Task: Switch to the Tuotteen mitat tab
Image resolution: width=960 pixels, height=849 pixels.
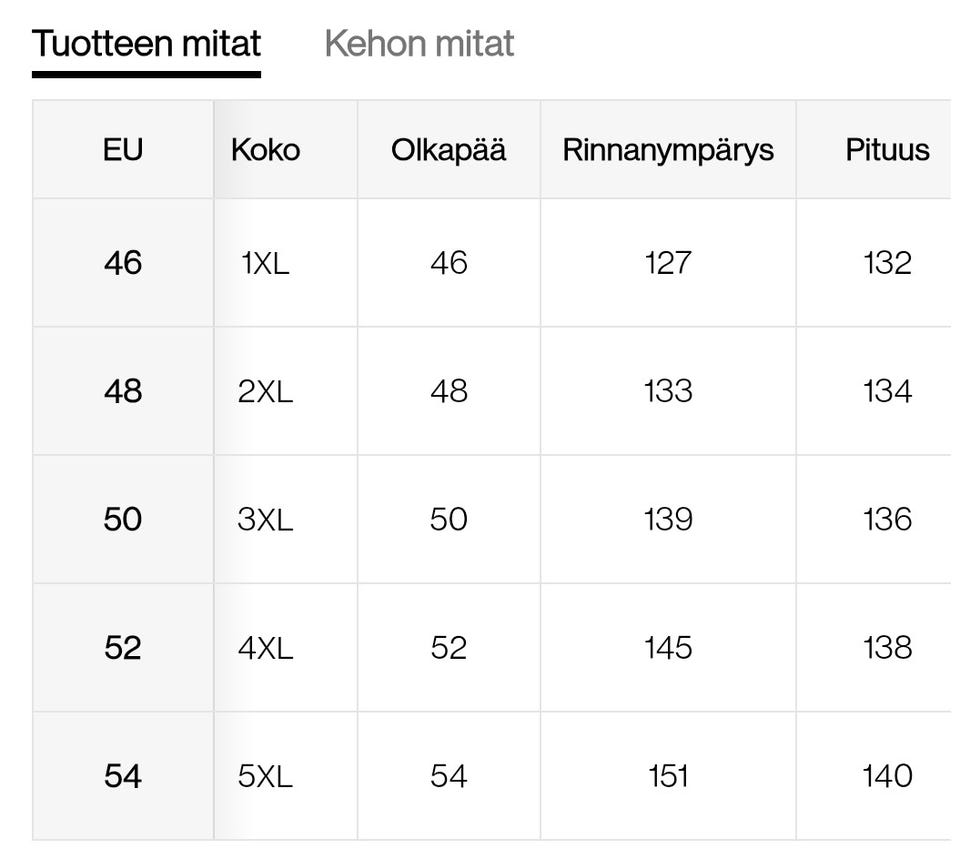Action: click(x=146, y=44)
